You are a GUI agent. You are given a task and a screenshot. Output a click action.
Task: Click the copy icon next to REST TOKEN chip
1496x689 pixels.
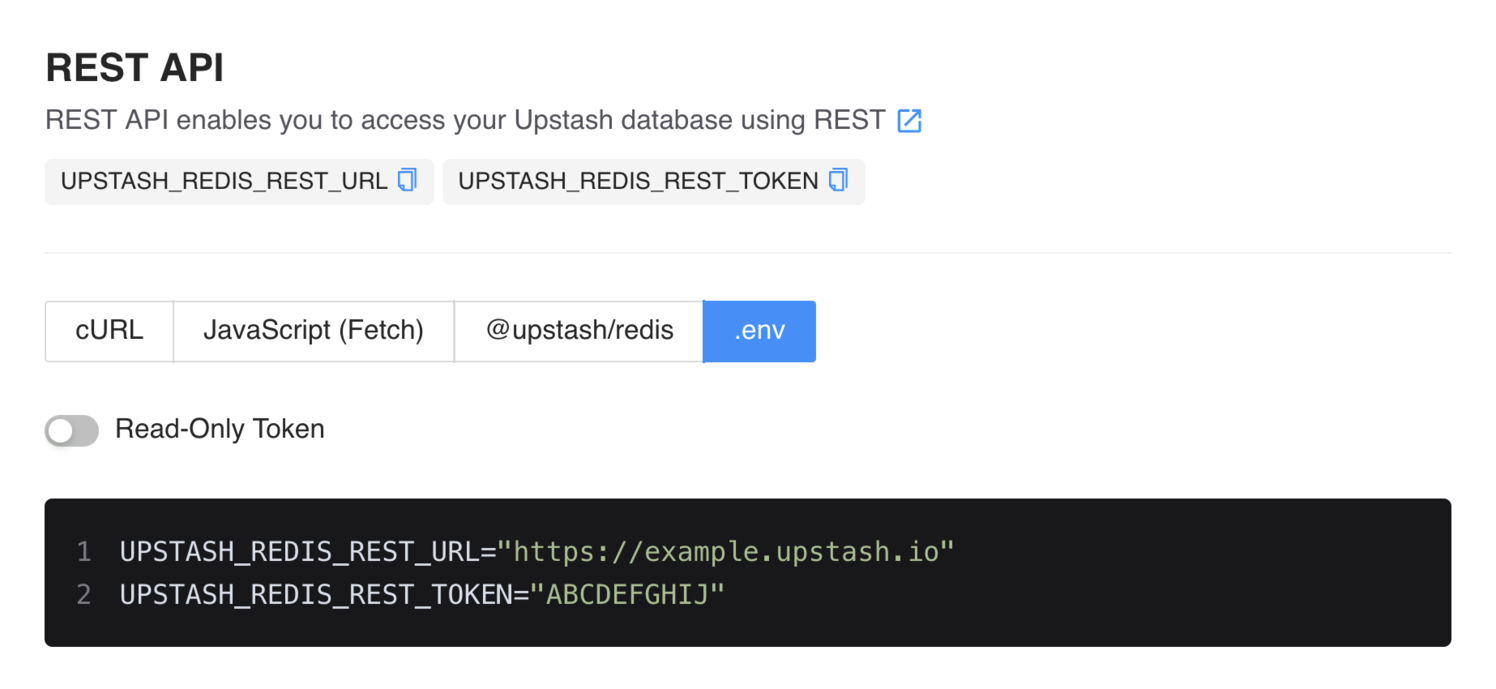(837, 181)
